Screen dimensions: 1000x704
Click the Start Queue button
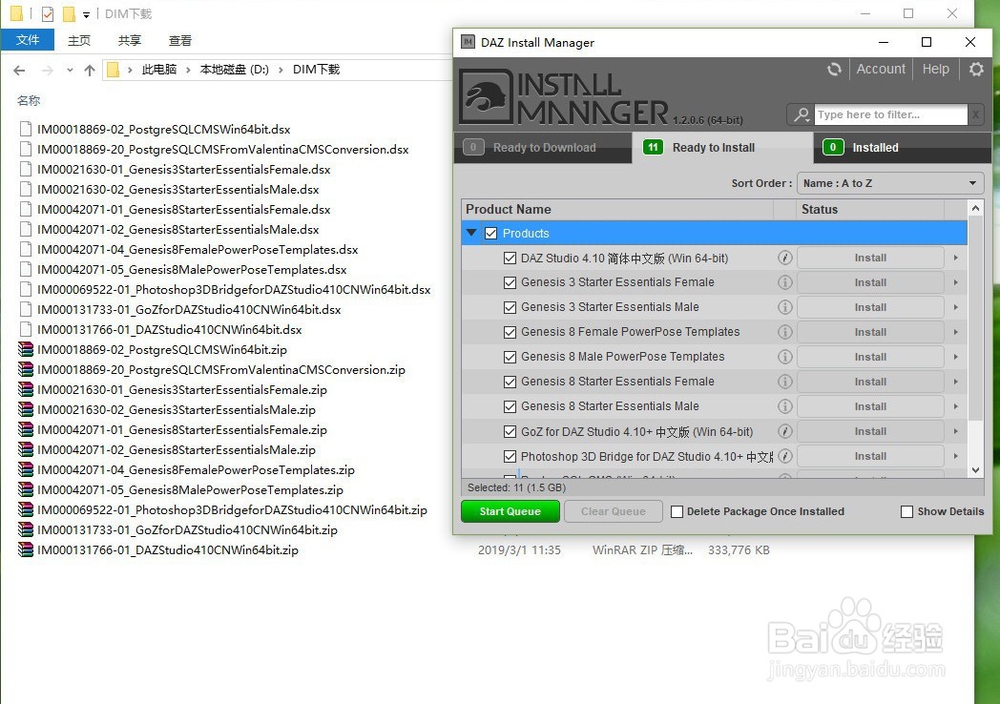[510, 511]
